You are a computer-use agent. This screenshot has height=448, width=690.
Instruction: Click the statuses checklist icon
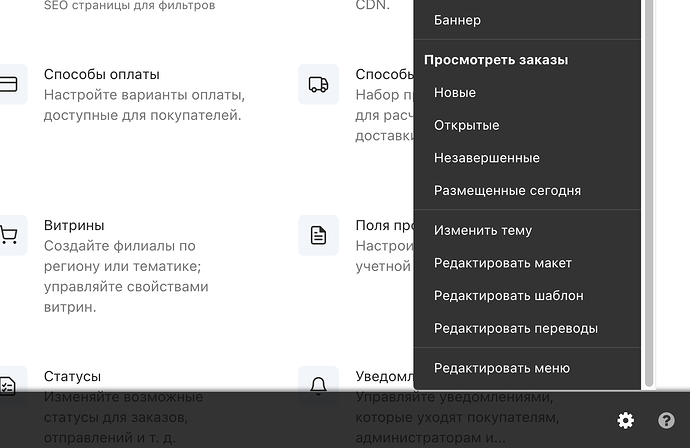(8, 386)
